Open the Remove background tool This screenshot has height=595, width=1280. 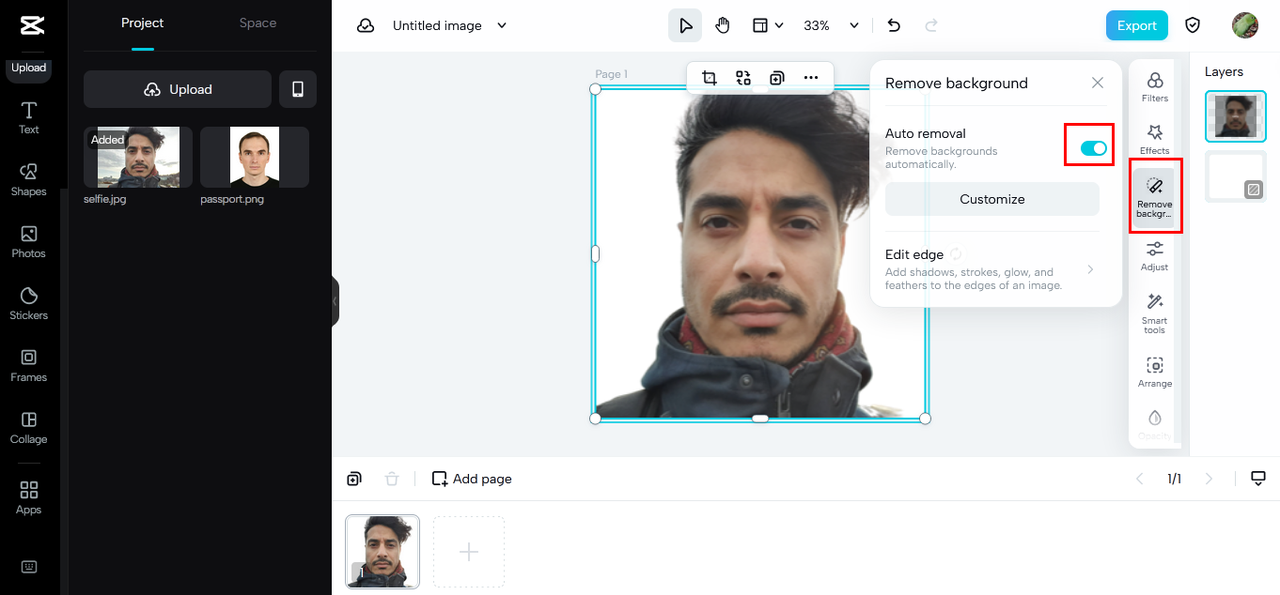(x=1154, y=196)
